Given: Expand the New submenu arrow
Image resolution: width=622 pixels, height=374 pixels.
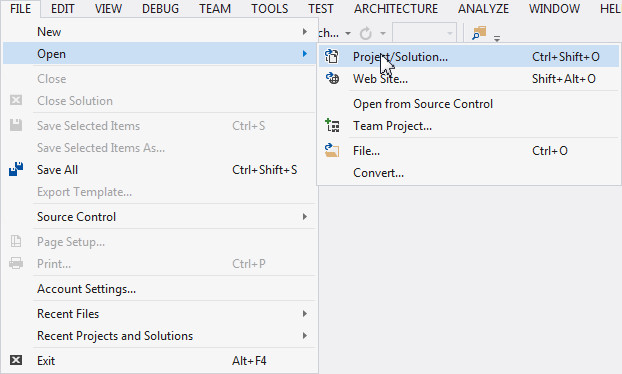Looking at the screenshot, I should pos(304,31).
